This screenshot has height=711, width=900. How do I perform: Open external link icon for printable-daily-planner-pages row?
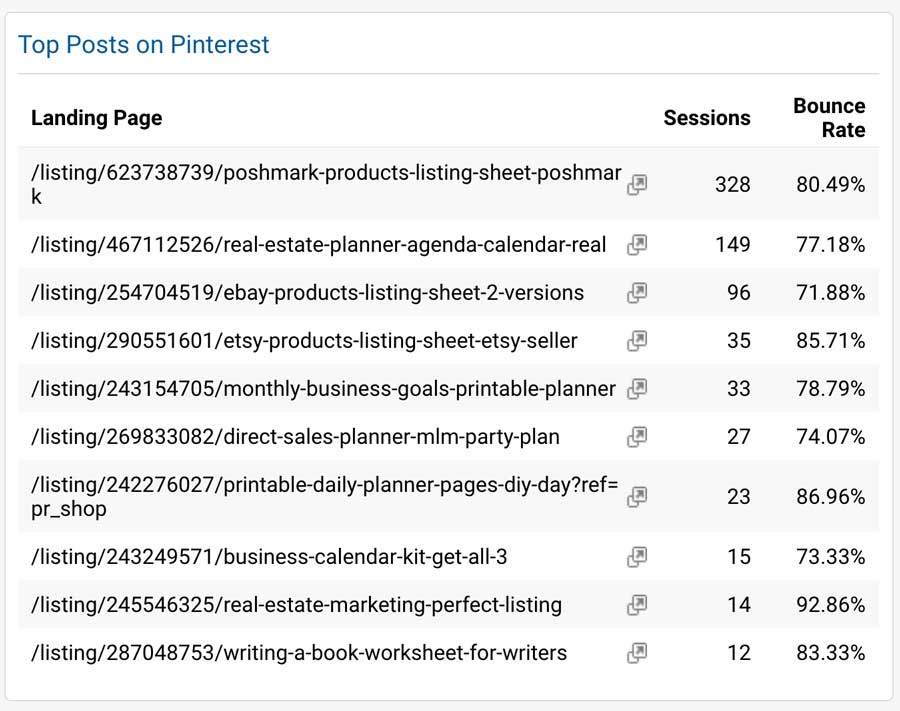(x=637, y=497)
